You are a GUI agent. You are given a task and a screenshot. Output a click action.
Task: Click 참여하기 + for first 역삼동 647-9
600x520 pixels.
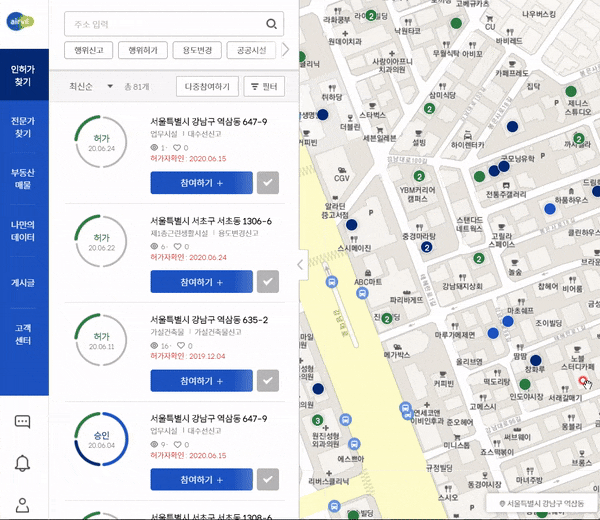(x=202, y=183)
